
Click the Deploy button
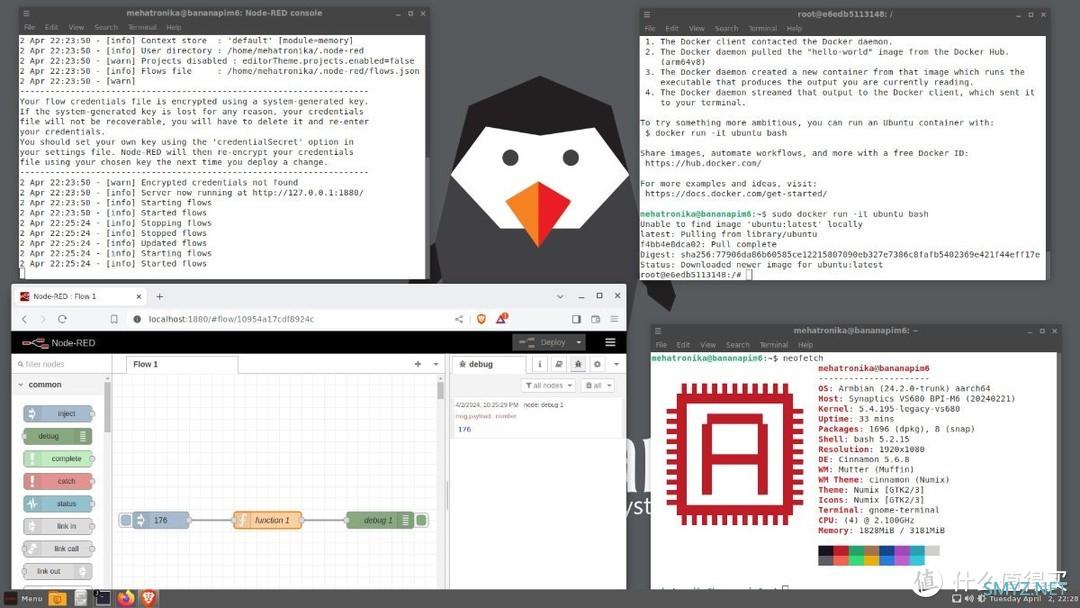point(543,342)
